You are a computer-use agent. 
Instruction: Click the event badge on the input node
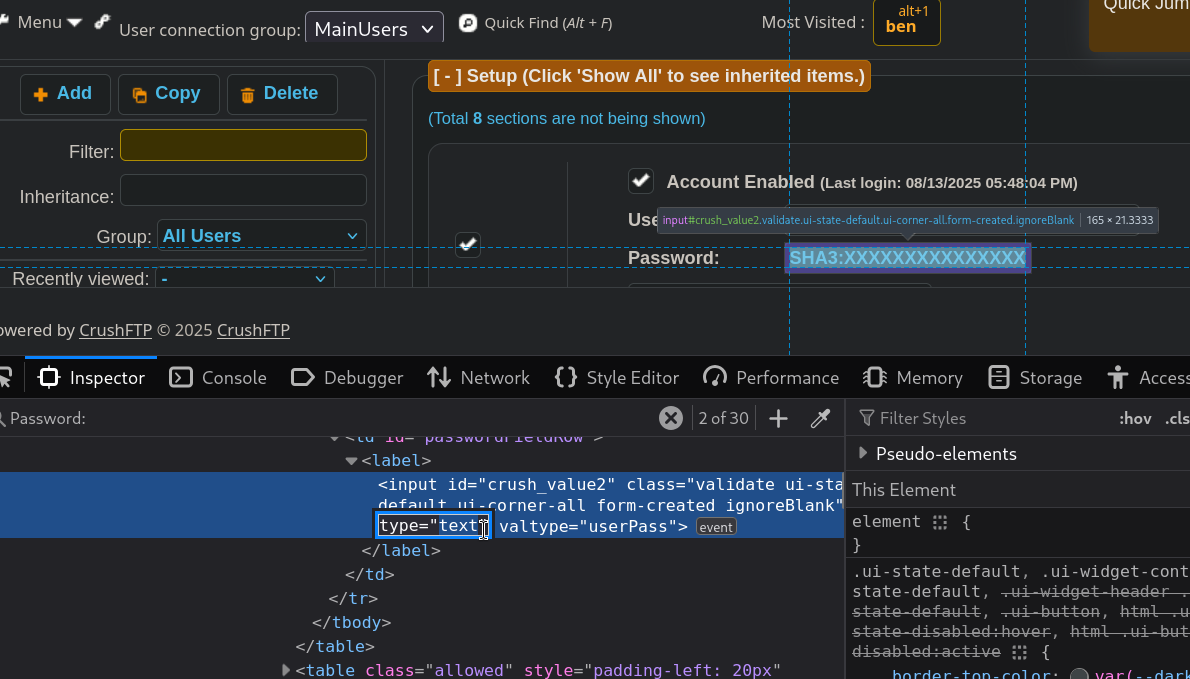716,527
